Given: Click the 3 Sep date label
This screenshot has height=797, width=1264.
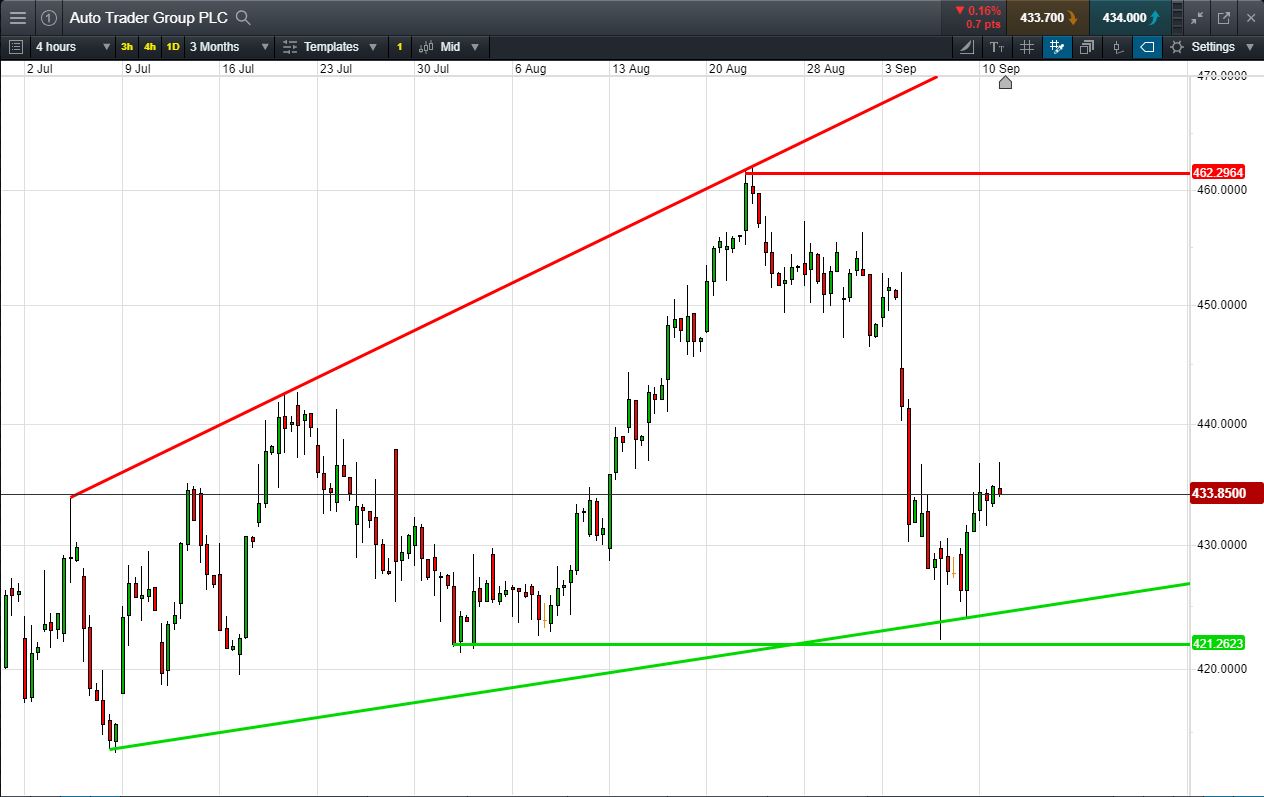Looking at the screenshot, I should 901,68.
